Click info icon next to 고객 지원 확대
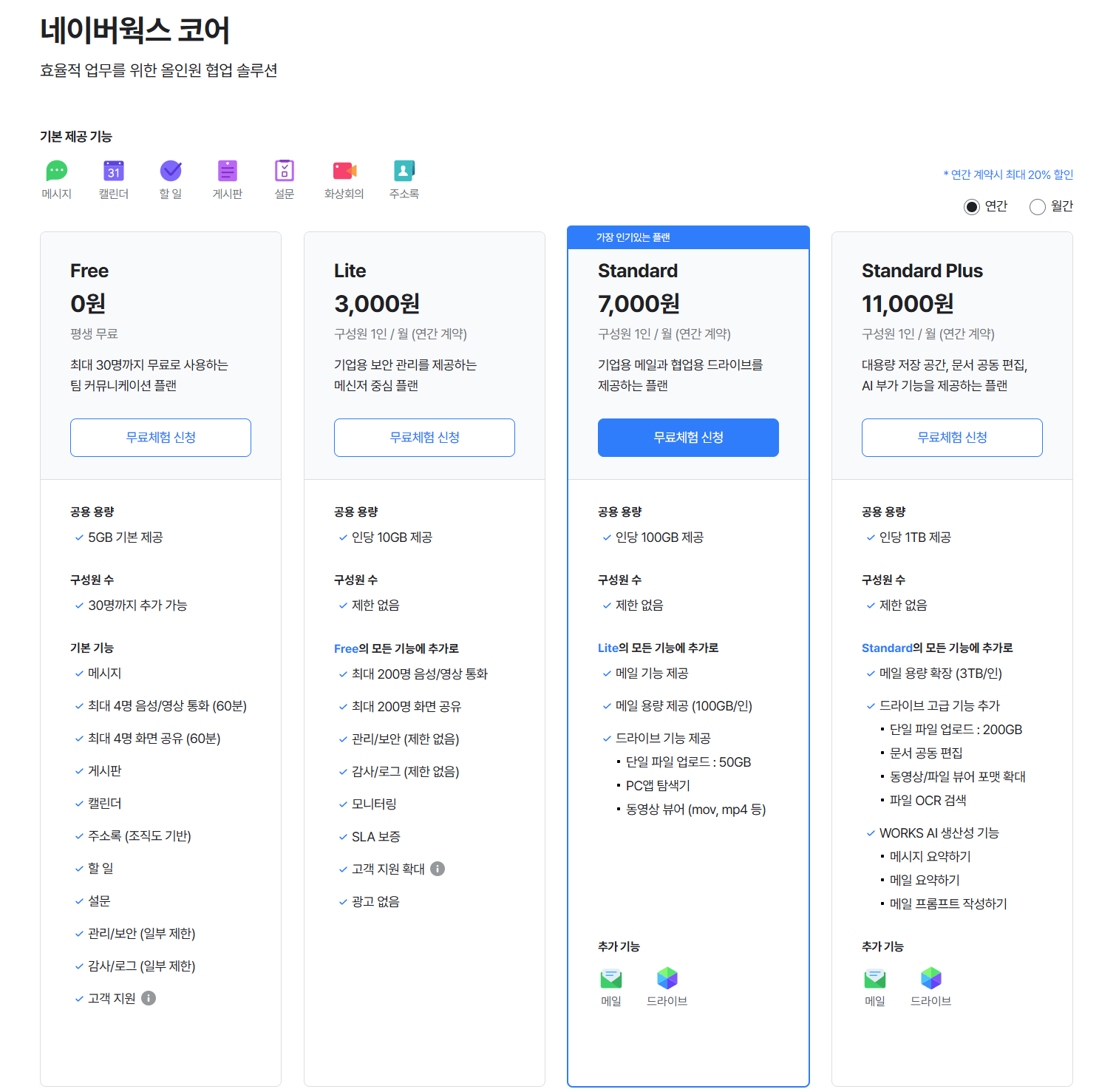1116x1092 pixels. click(x=438, y=869)
